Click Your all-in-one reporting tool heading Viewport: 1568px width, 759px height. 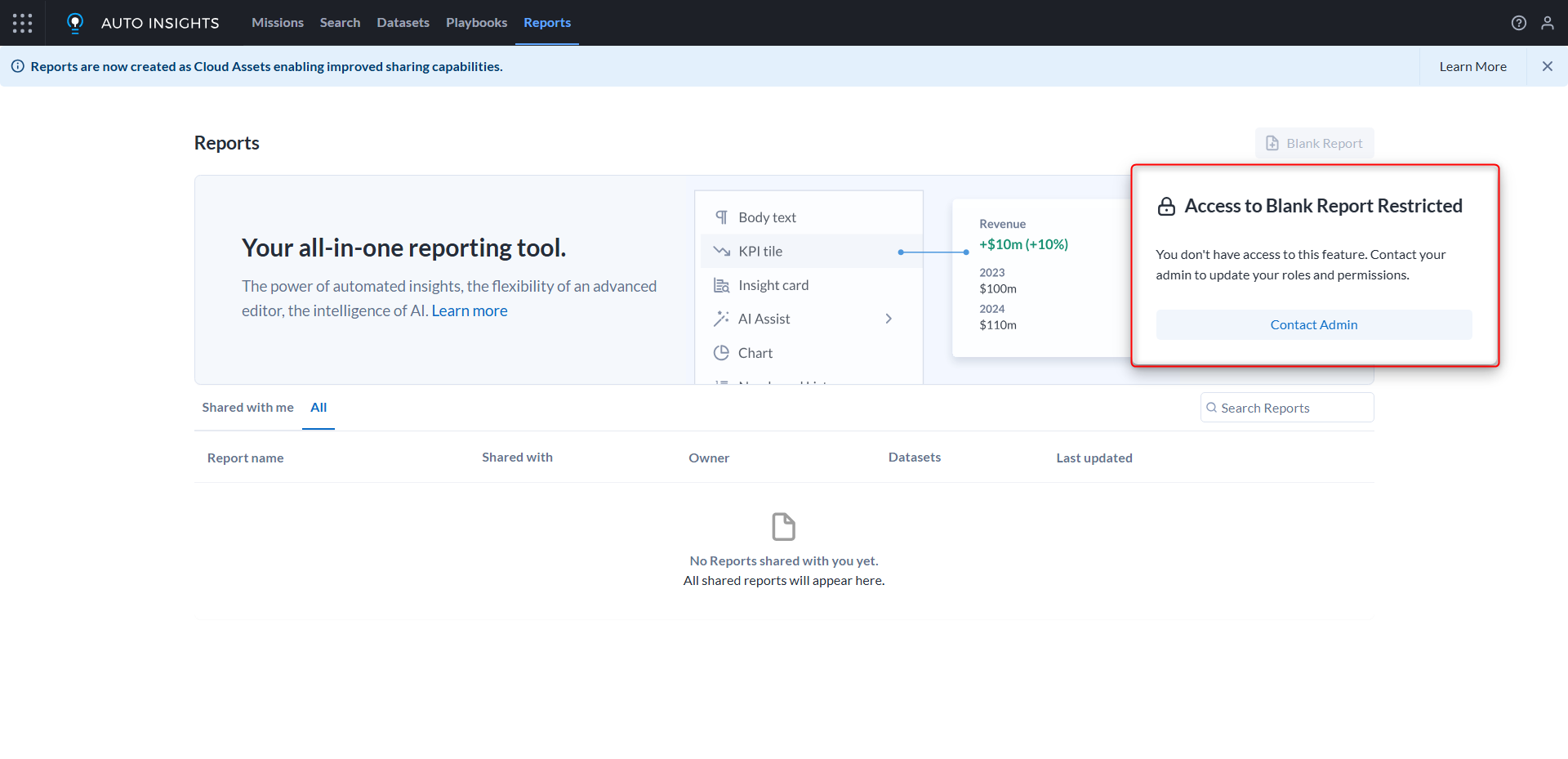click(403, 248)
